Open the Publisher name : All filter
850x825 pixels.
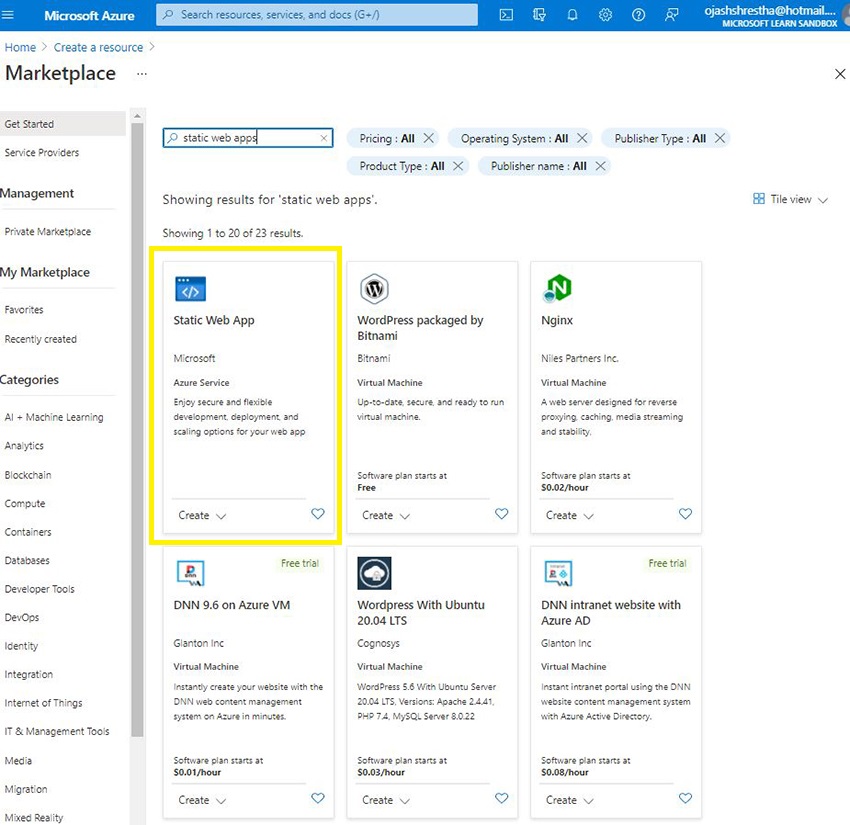point(538,166)
